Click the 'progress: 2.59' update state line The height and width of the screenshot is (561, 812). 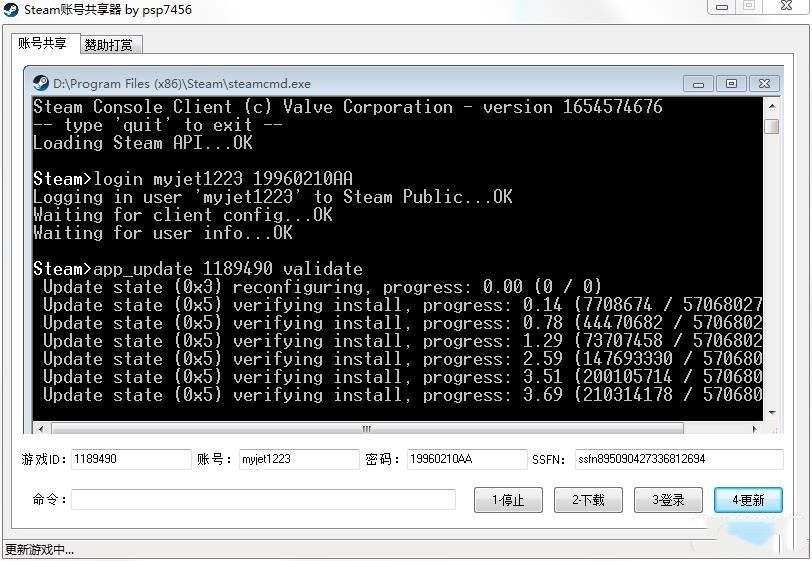click(x=402, y=358)
